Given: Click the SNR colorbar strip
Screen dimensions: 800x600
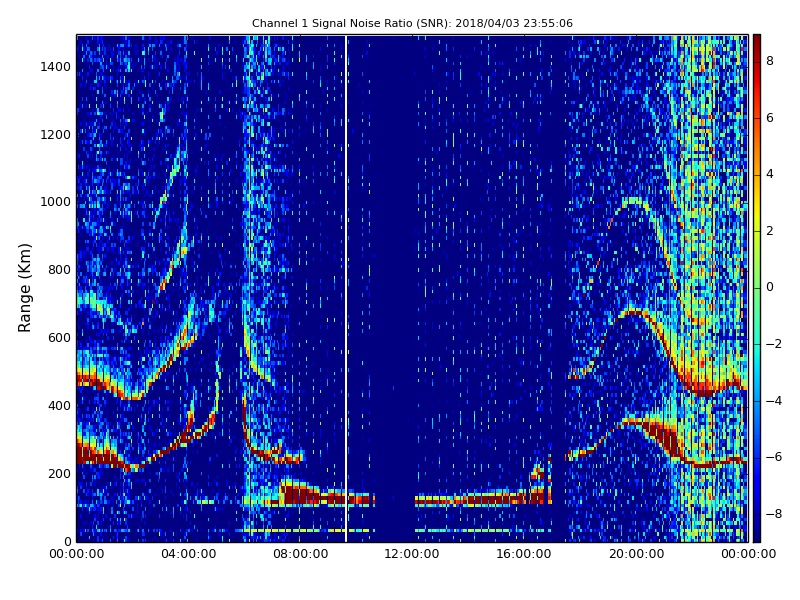Looking at the screenshot, I should tap(757, 288).
